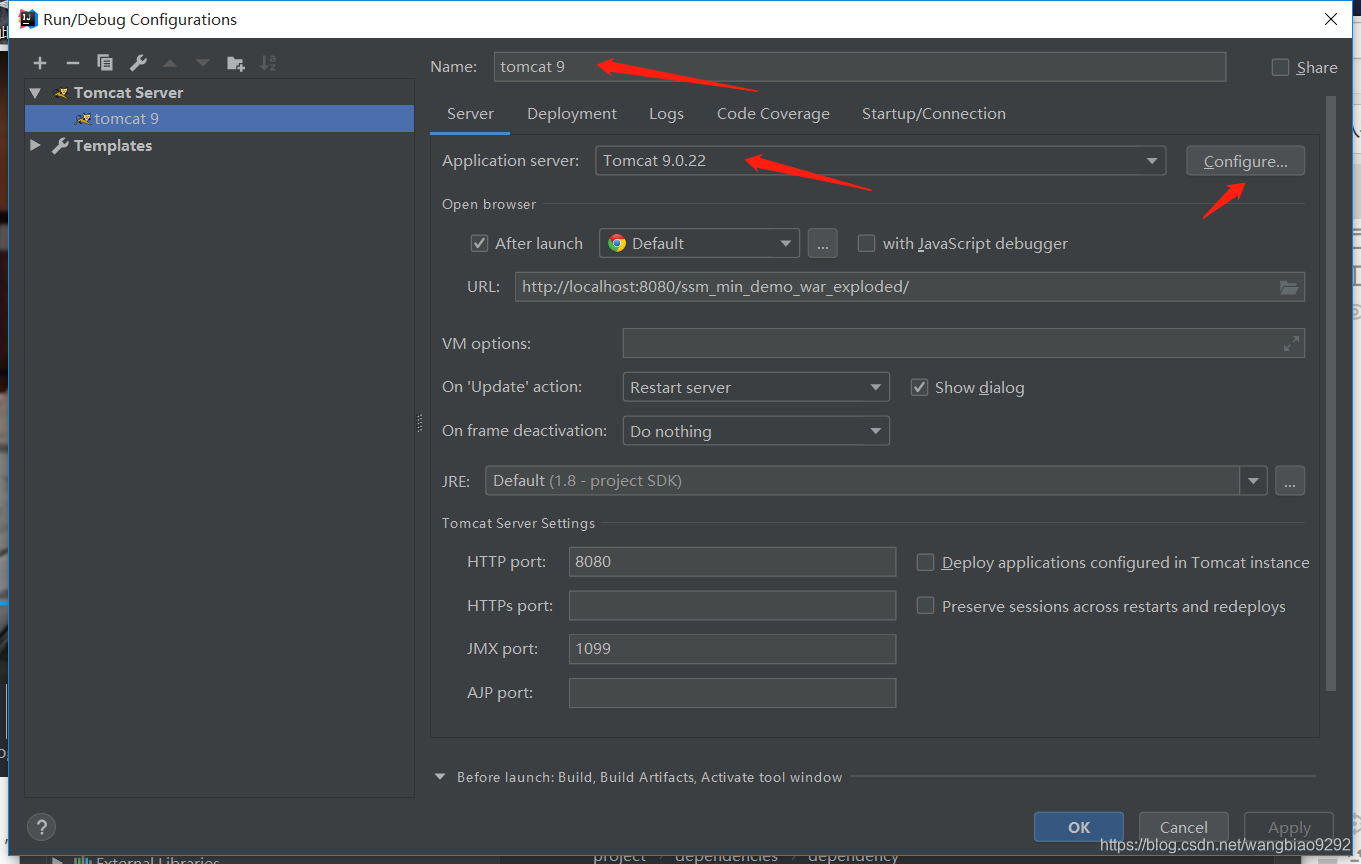Collapse Tomcat Server tree node
Screen dimensions: 1361x864
[36, 92]
